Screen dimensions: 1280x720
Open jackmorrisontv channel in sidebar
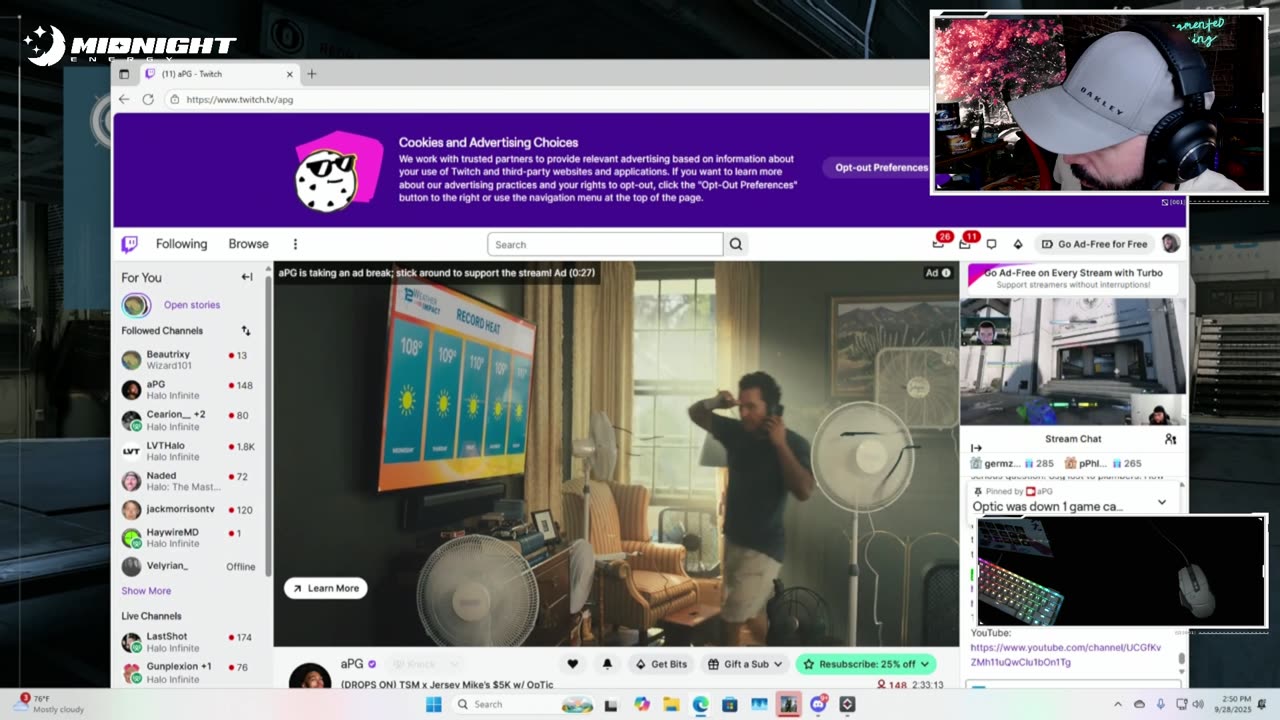coord(189,510)
